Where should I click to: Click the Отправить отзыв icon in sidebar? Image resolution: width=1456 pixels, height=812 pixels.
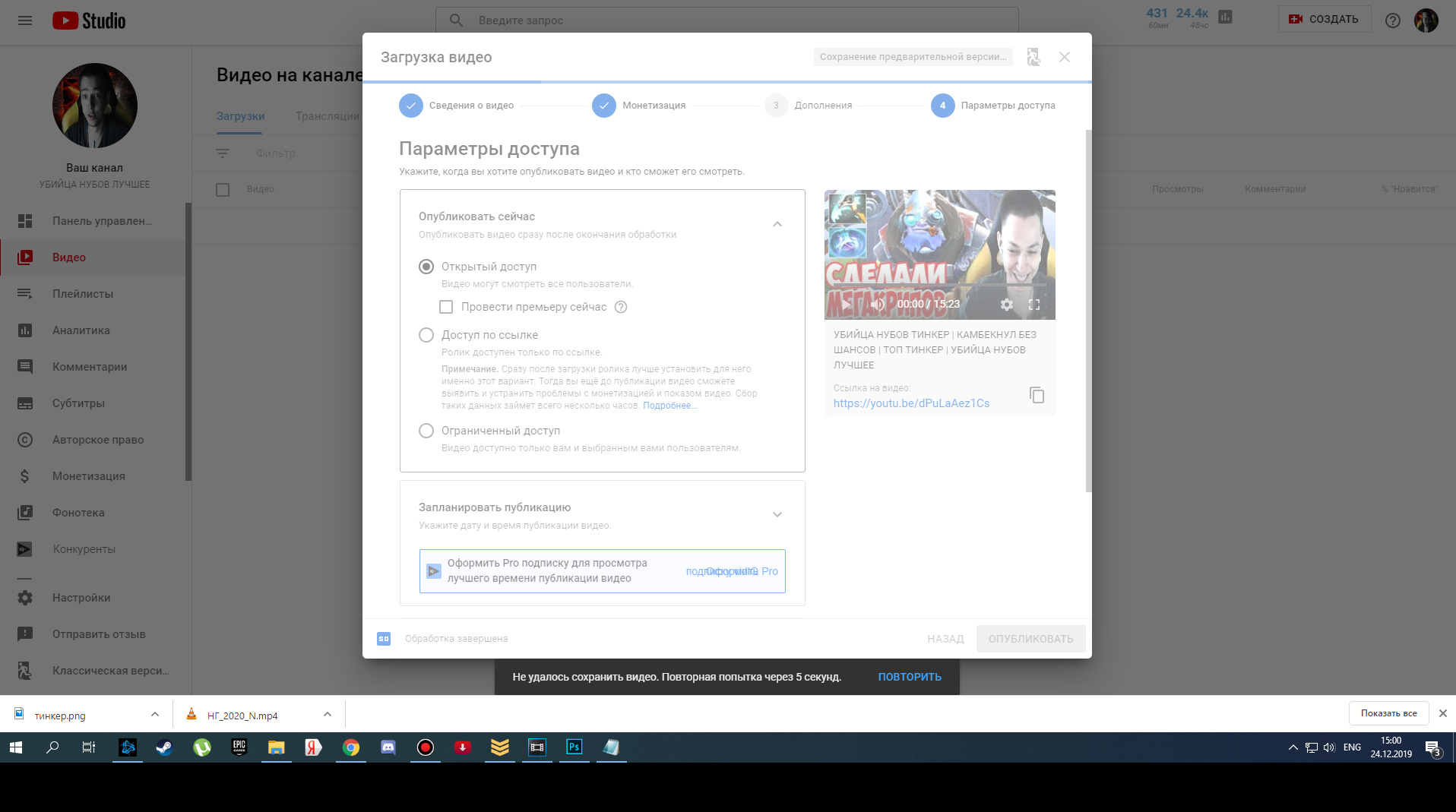[x=25, y=634]
